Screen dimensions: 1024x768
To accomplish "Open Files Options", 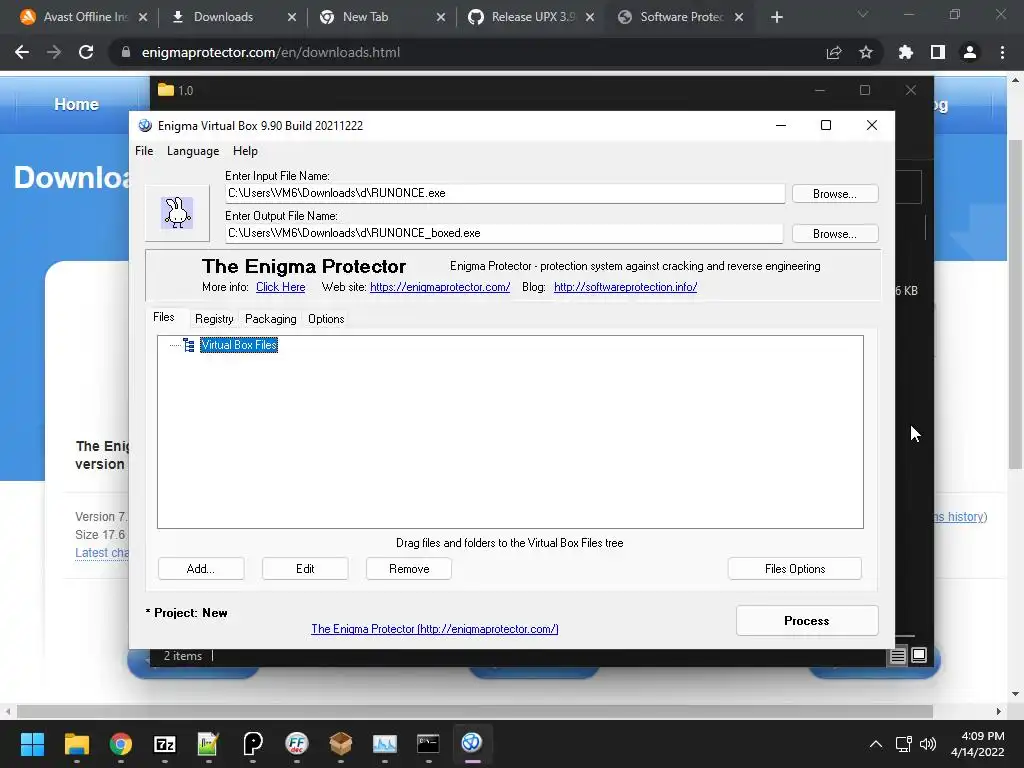I will pos(795,569).
